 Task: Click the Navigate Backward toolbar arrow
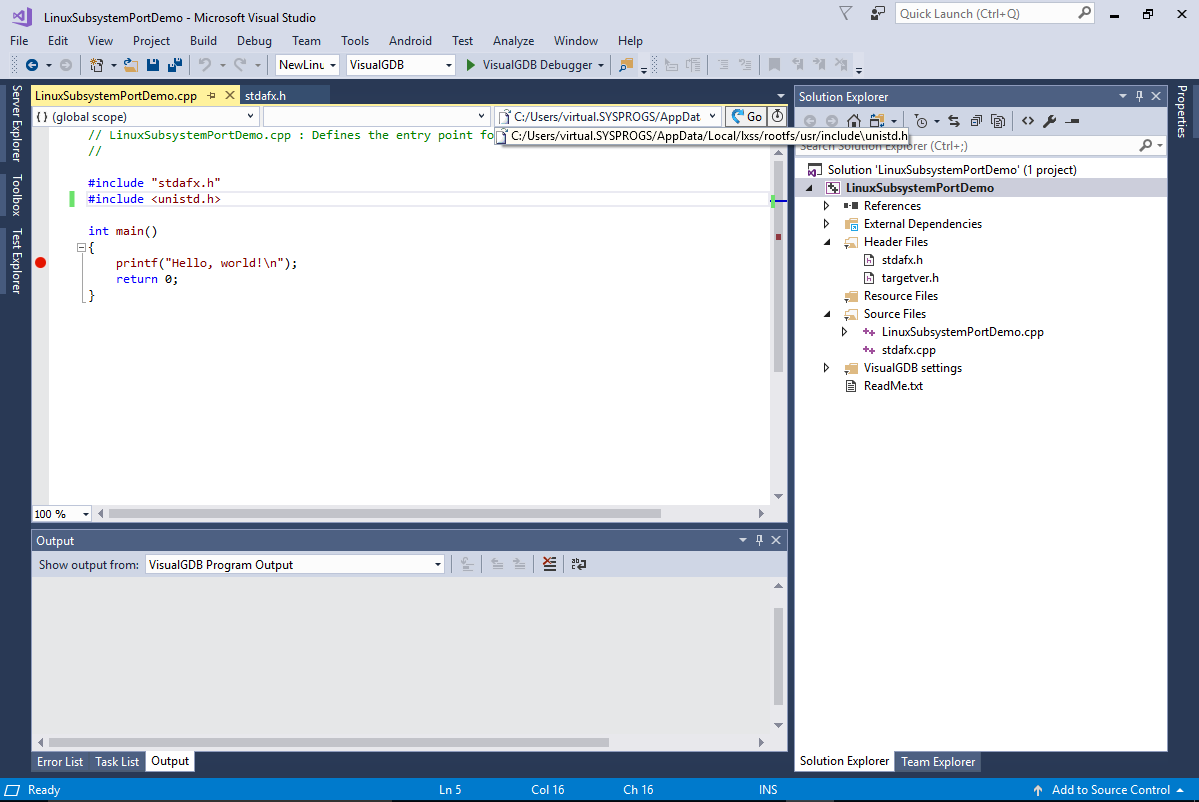32,65
